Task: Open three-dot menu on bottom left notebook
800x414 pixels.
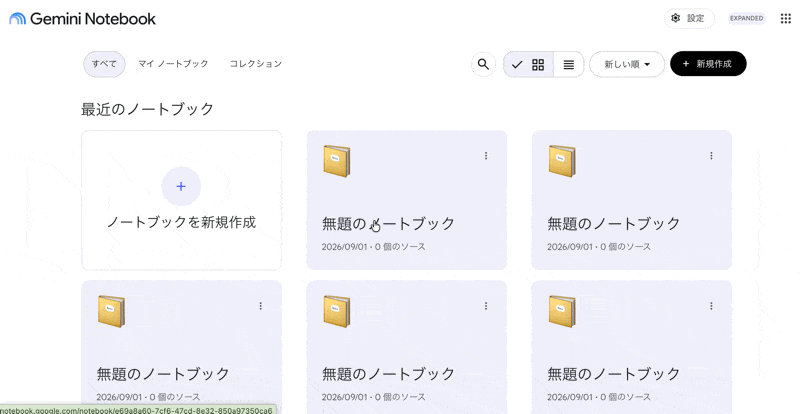Action: pyautogui.click(x=261, y=306)
